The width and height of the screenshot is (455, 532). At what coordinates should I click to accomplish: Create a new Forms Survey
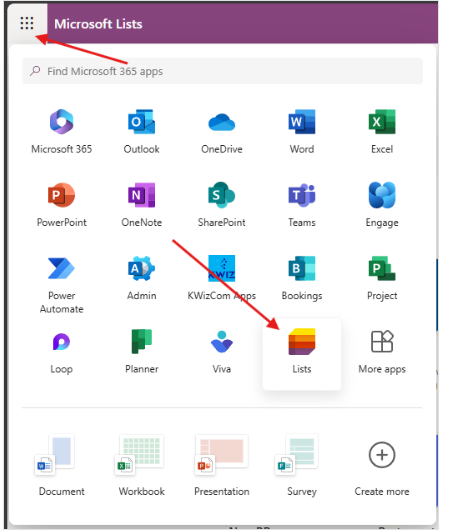point(302,466)
